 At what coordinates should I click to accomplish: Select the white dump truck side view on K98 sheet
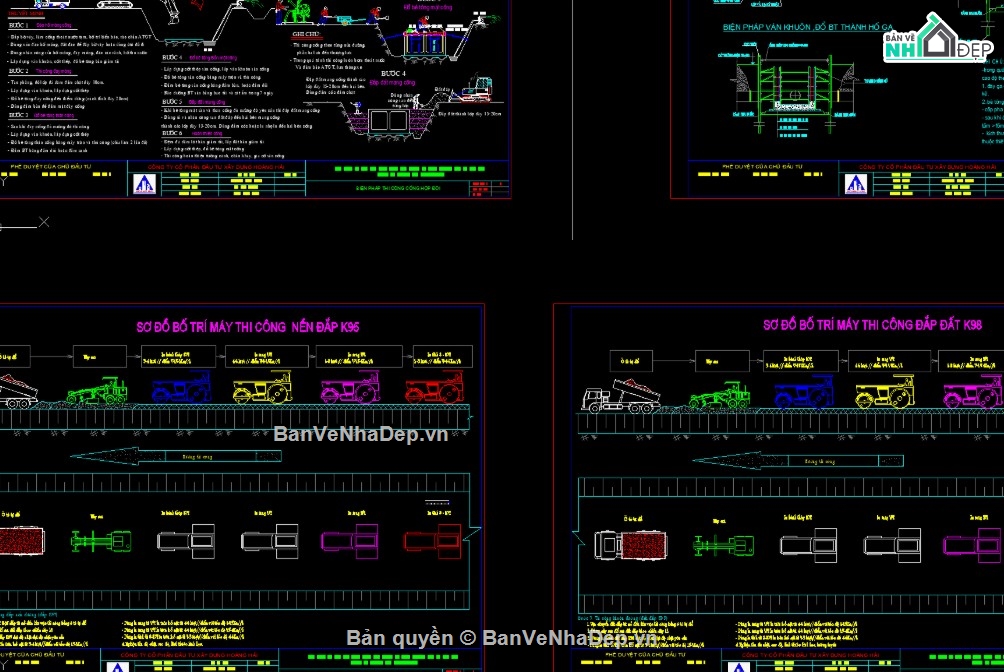coord(621,396)
